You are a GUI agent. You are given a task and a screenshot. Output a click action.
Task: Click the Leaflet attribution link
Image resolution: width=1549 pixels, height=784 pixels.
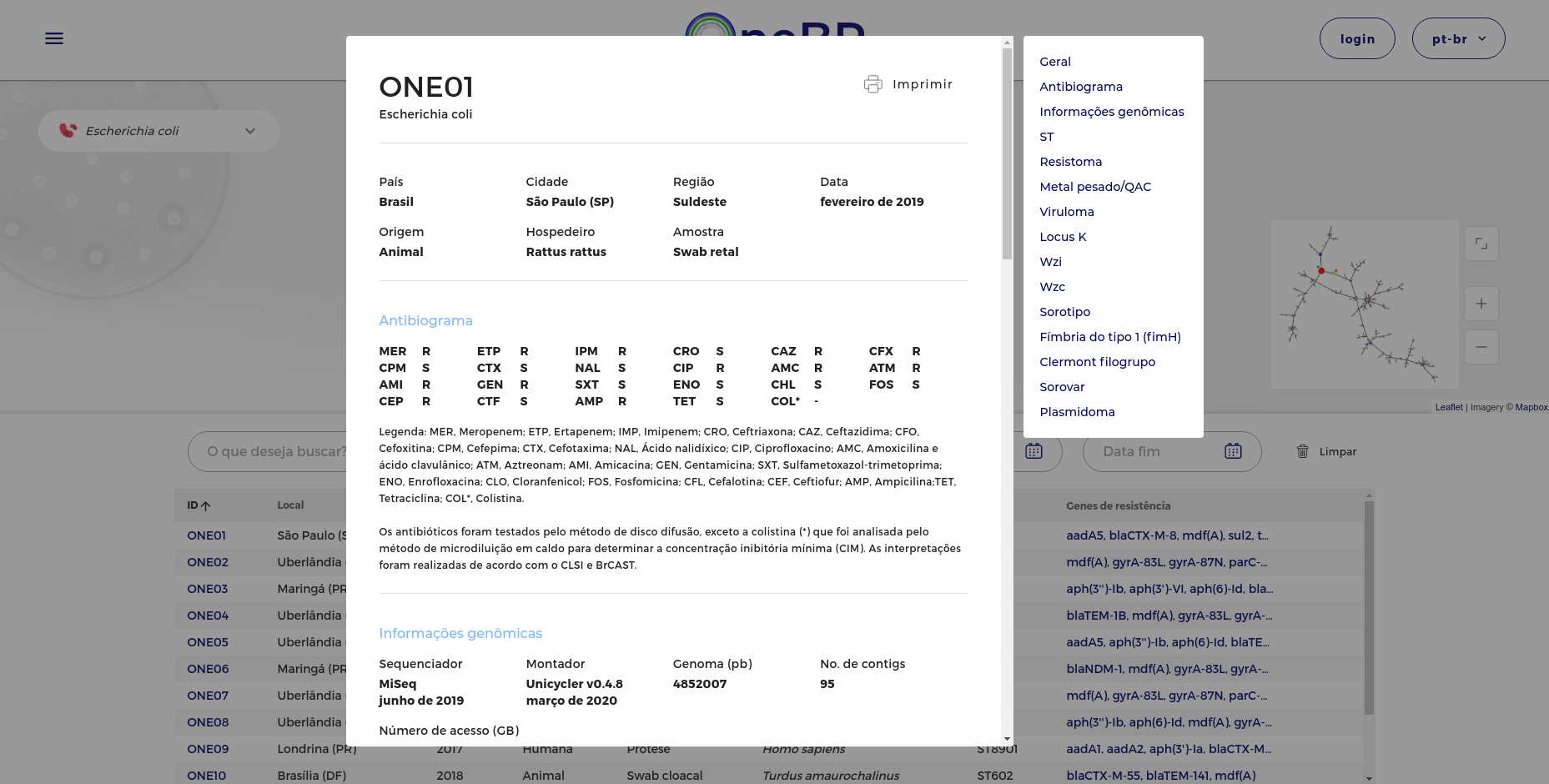pyautogui.click(x=1449, y=407)
